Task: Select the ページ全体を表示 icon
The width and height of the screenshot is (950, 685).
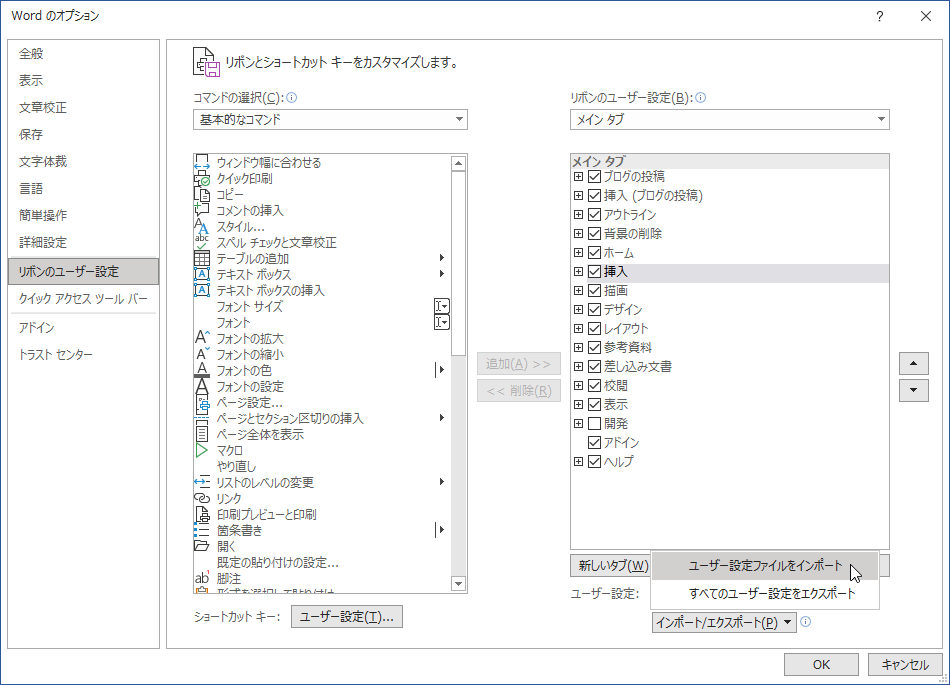Action: pos(202,434)
